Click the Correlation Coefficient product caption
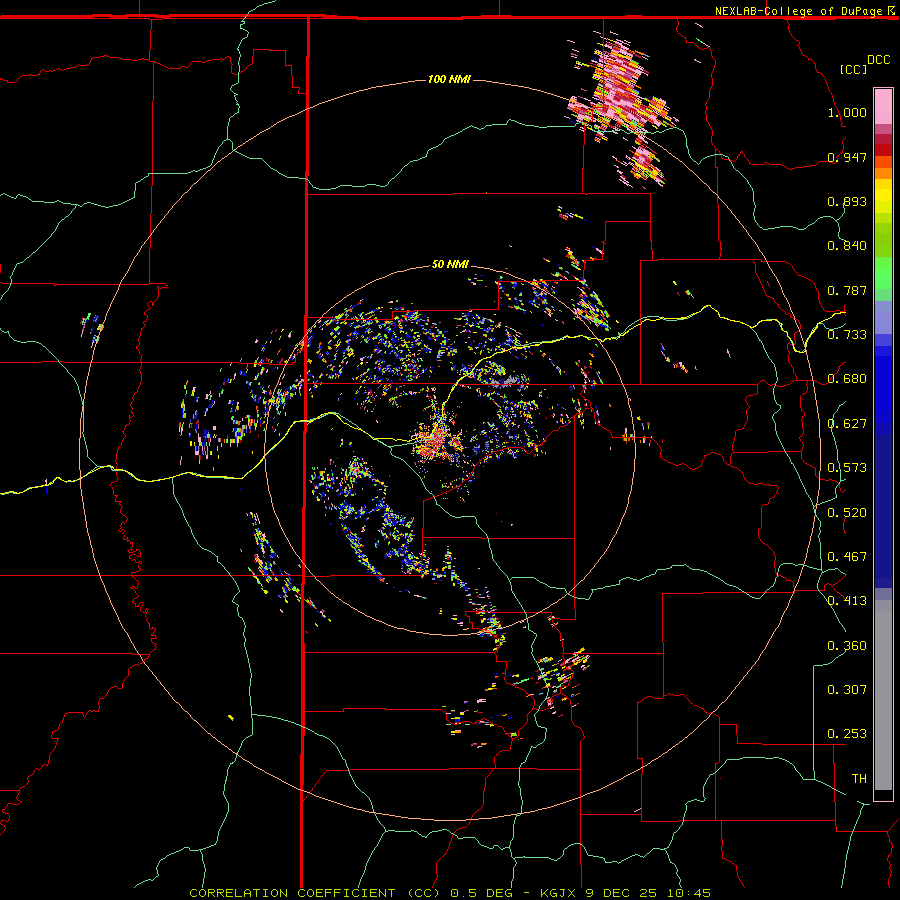This screenshot has height=900, width=900. coord(450,893)
